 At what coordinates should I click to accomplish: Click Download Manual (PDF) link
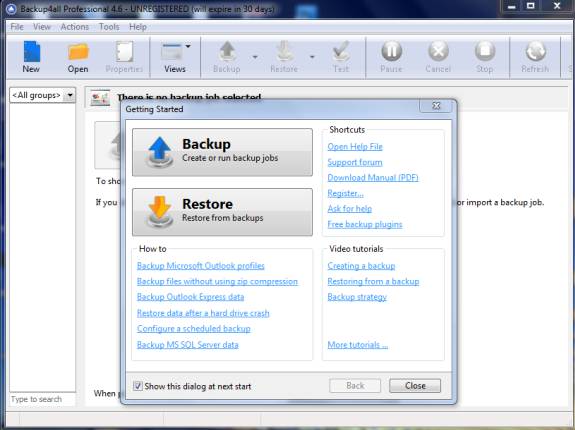coord(373,178)
